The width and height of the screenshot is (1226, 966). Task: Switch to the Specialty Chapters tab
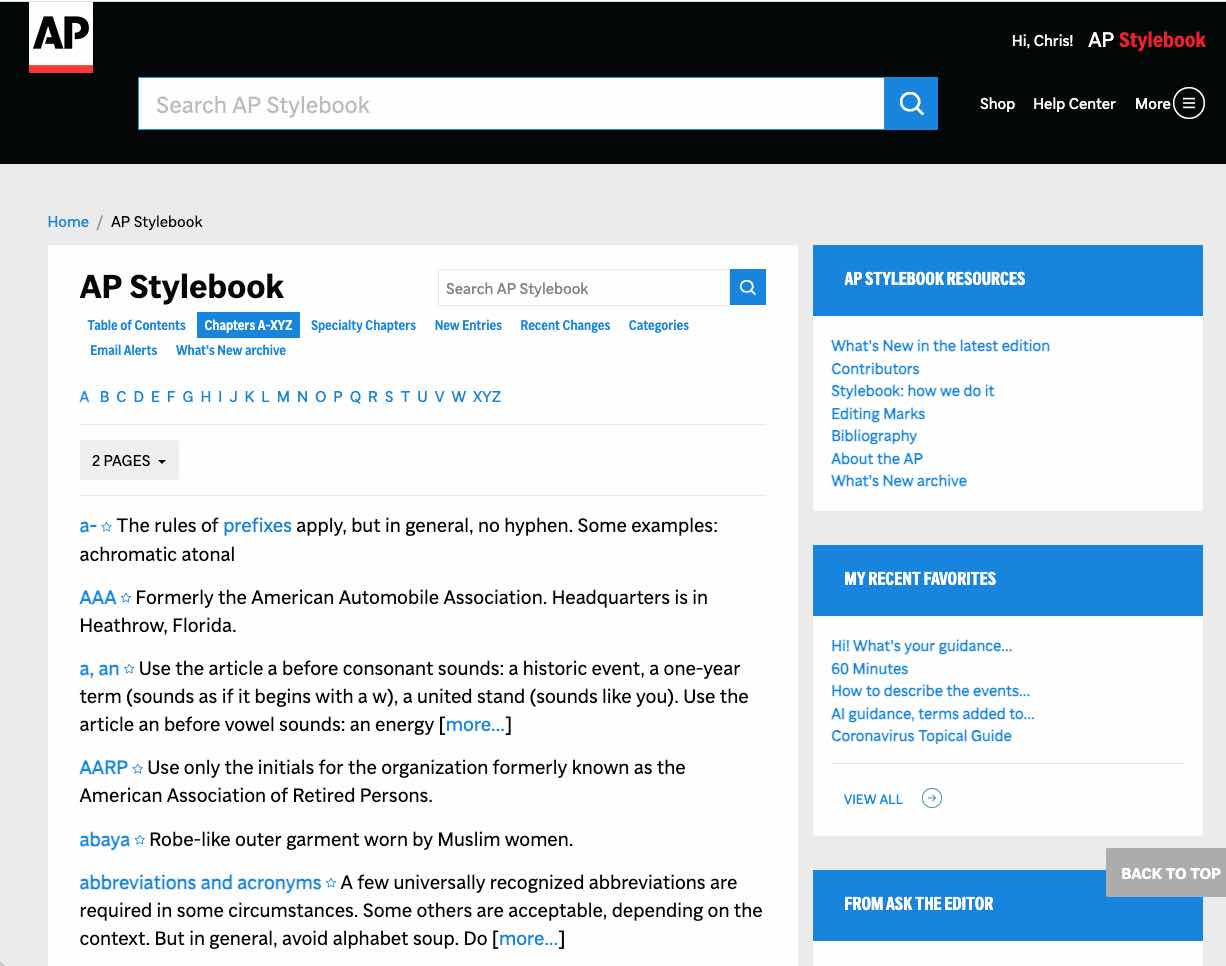(x=363, y=325)
